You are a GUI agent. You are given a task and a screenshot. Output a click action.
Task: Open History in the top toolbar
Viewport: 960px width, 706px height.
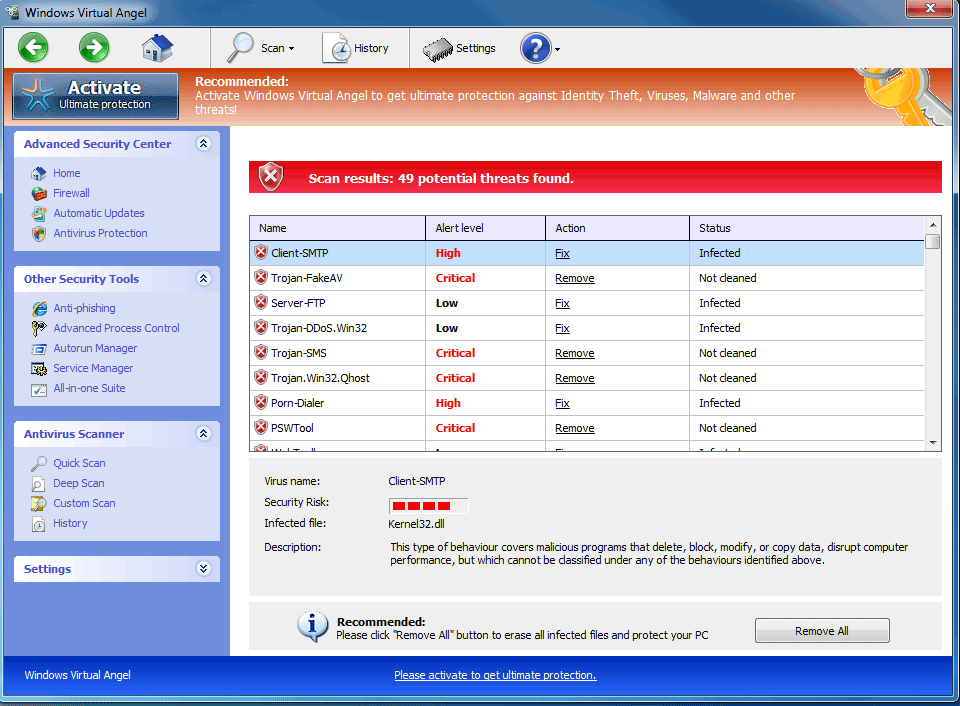point(356,48)
